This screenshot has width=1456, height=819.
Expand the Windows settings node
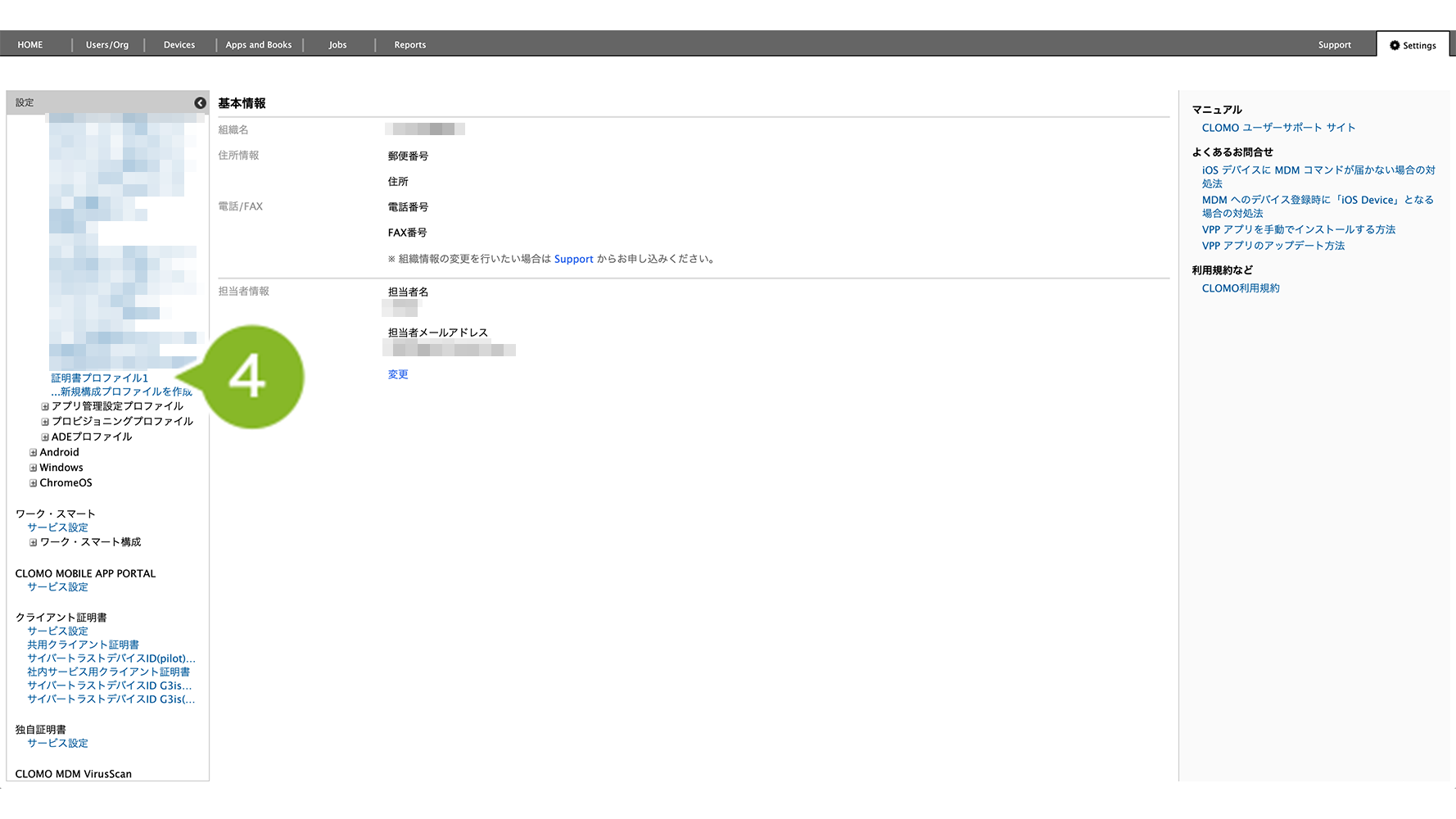[x=34, y=468]
